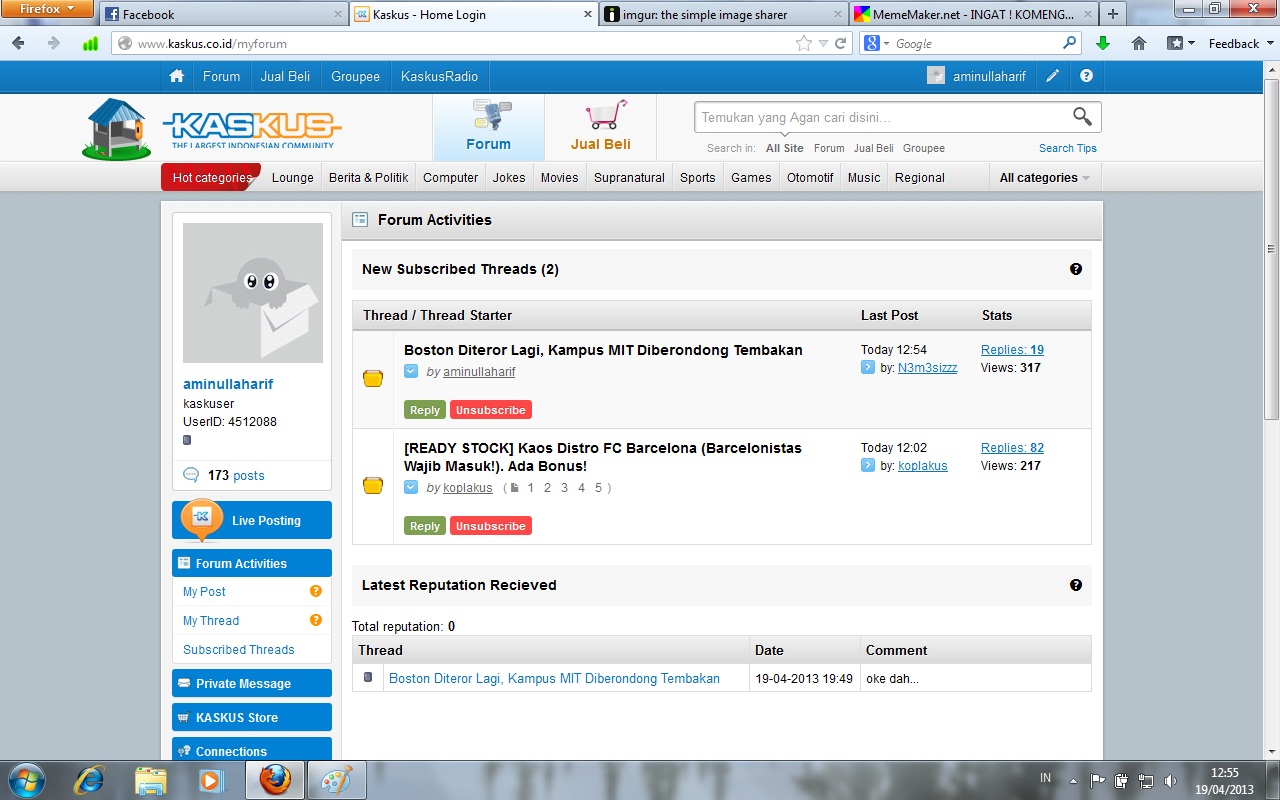Open the Search Tips link
The image size is (1280, 800).
coord(1068,148)
